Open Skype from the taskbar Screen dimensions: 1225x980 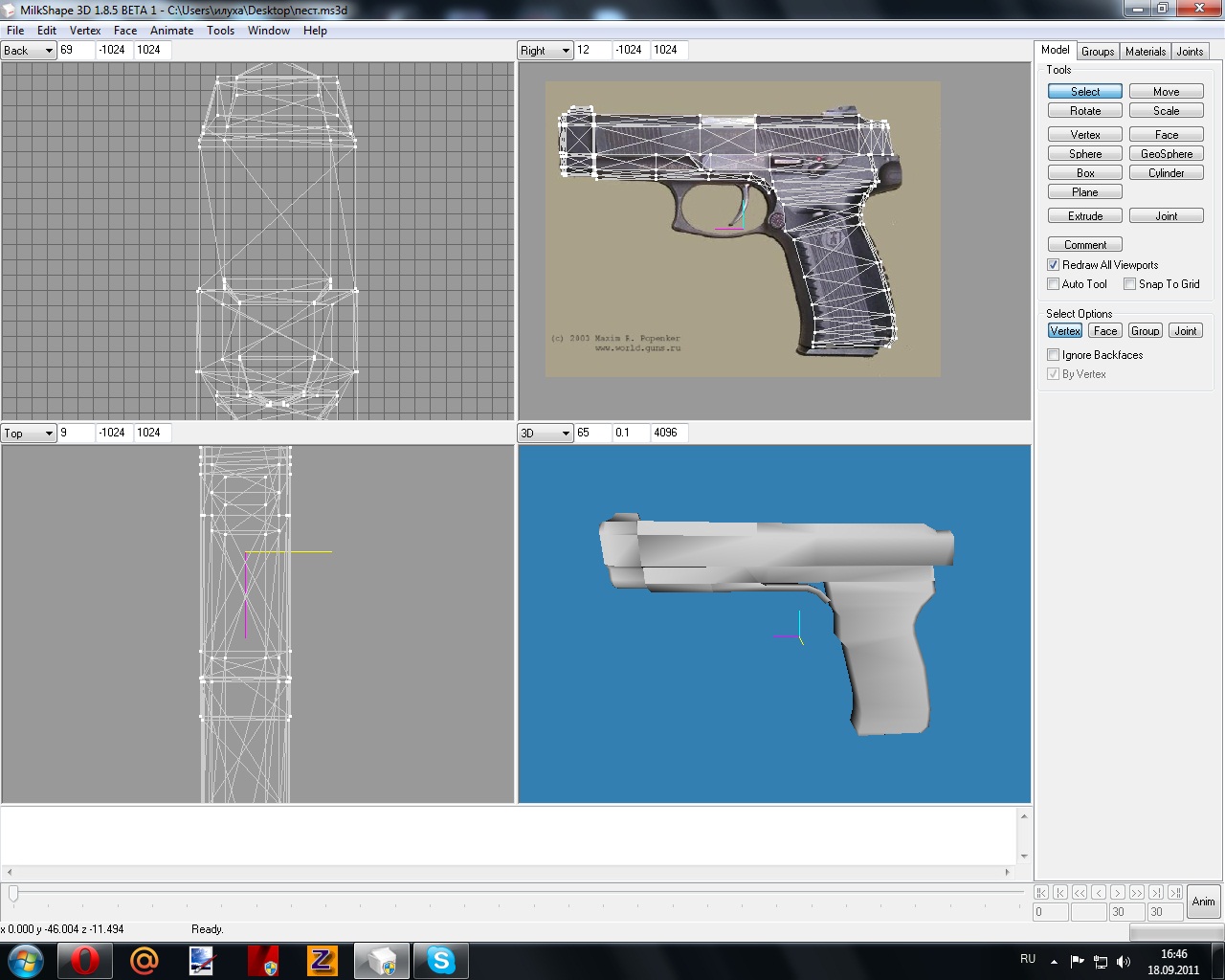[440, 960]
